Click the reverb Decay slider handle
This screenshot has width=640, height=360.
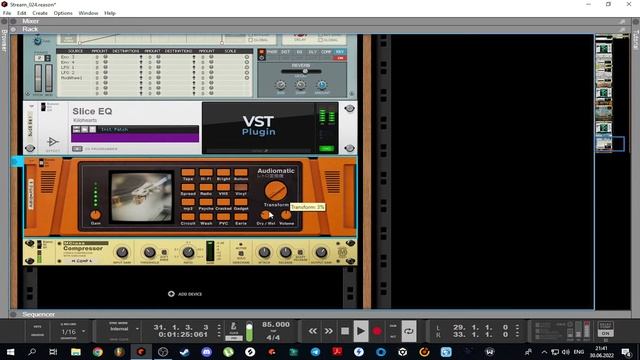click(x=305, y=71)
